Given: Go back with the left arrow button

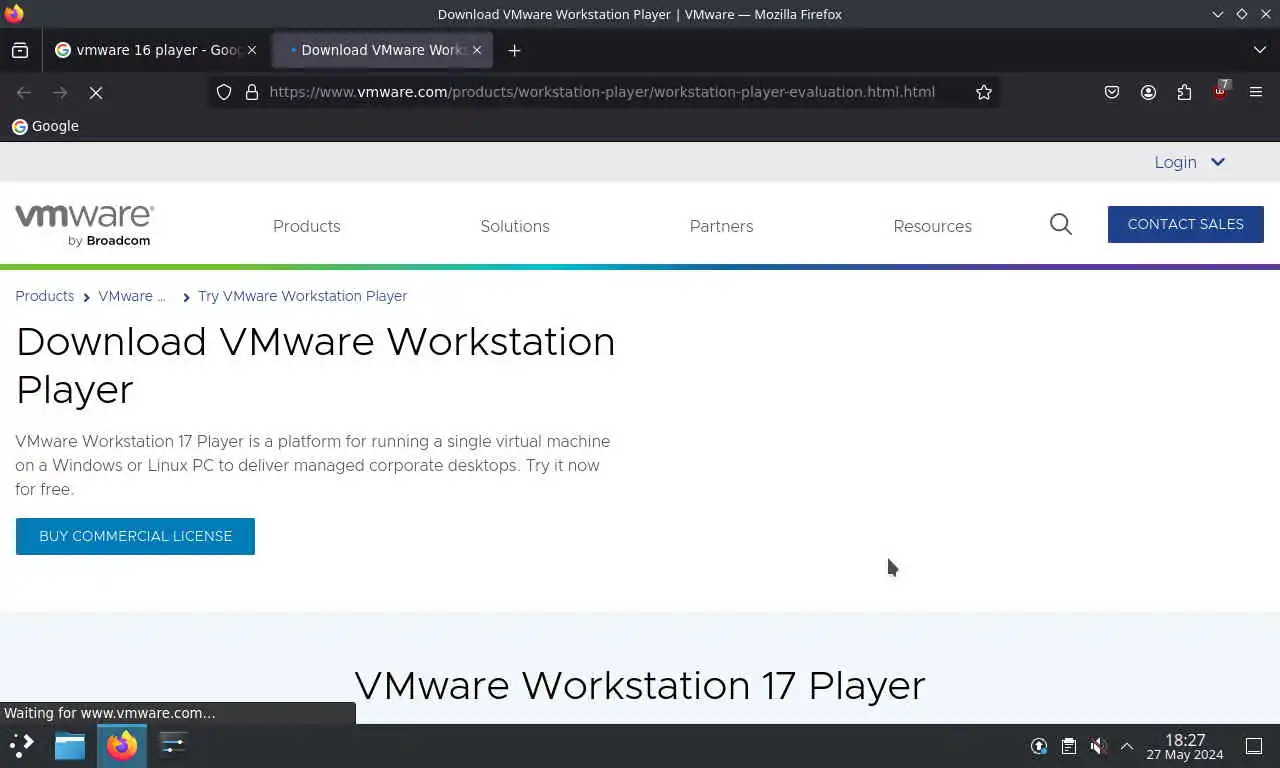Looking at the screenshot, I should [x=24, y=92].
